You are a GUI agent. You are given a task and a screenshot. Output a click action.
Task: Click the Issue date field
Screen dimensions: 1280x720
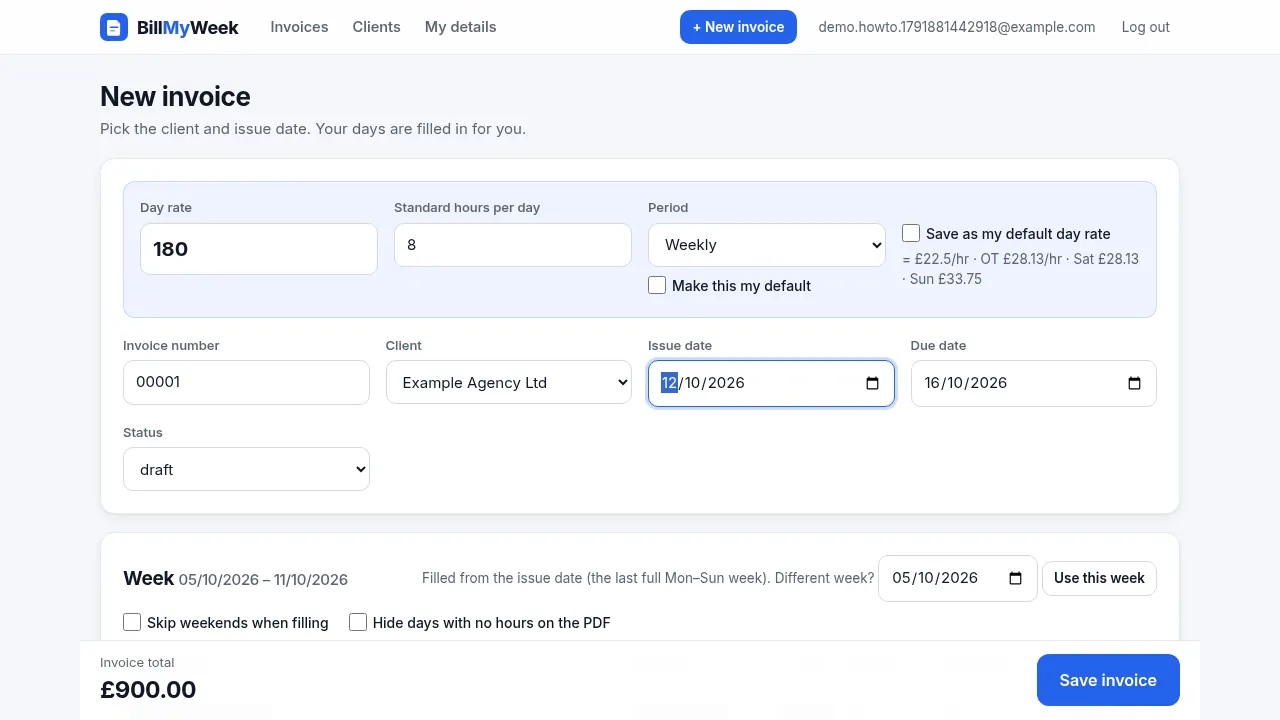[771, 383]
